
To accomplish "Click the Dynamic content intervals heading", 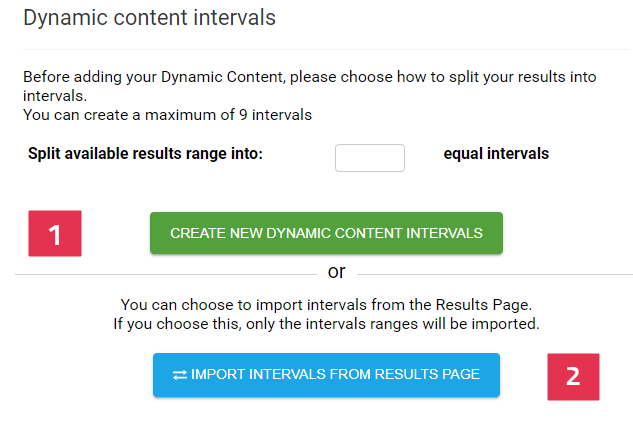I will (x=149, y=18).
